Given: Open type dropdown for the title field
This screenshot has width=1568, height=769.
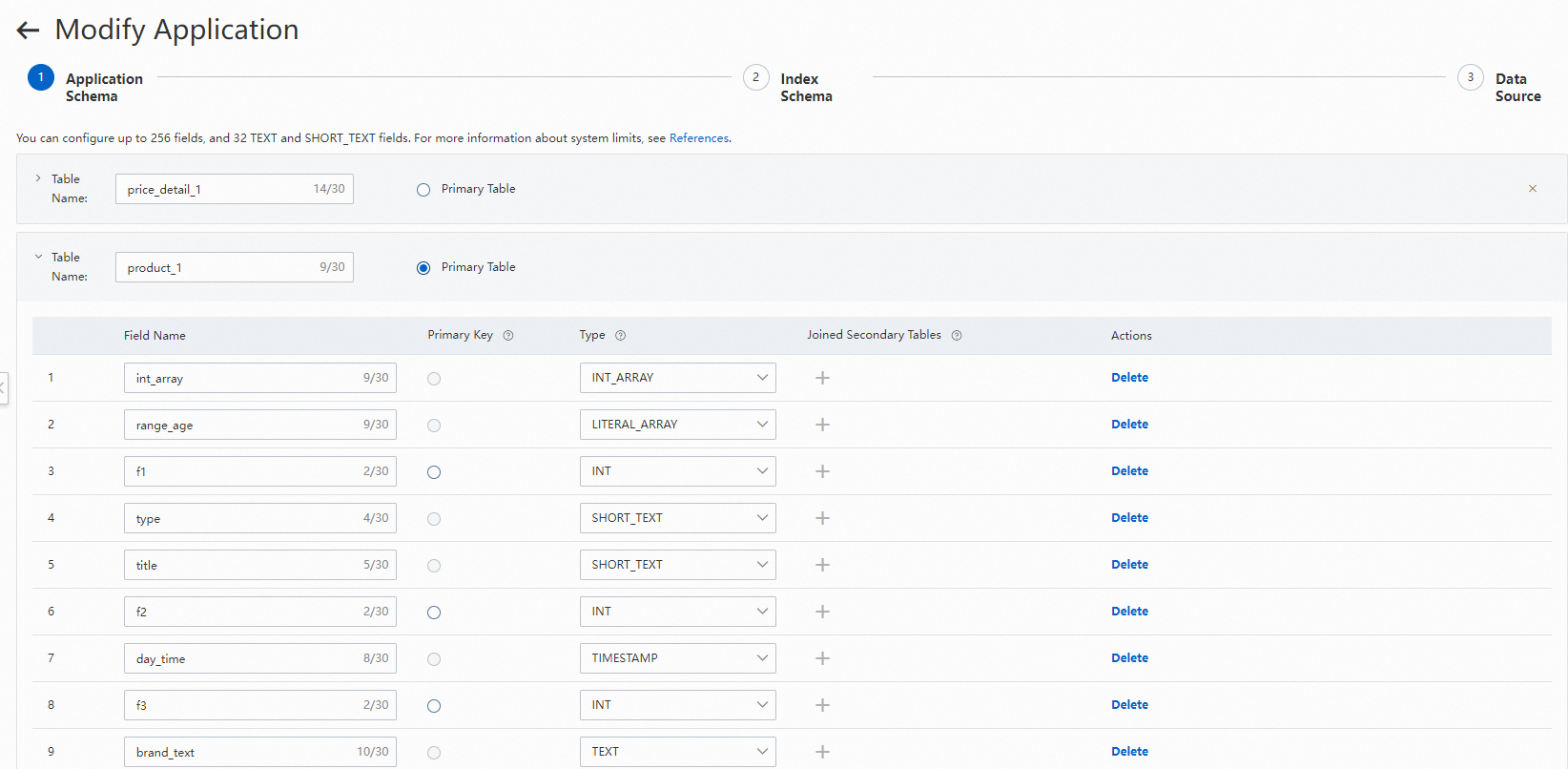Looking at the screenshot, I should 677,565.
